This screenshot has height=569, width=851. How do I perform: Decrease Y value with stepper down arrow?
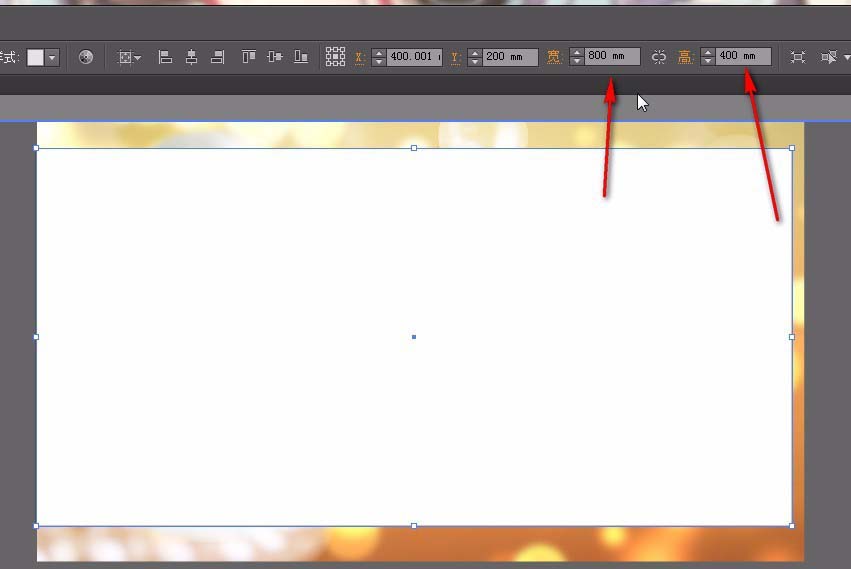(x=475, y=61)
